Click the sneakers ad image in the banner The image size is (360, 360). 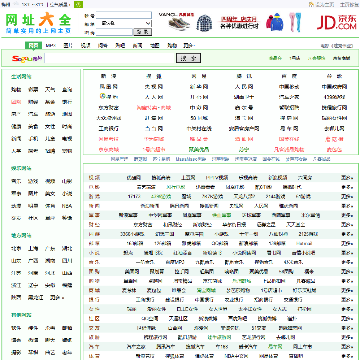[179, 24]
